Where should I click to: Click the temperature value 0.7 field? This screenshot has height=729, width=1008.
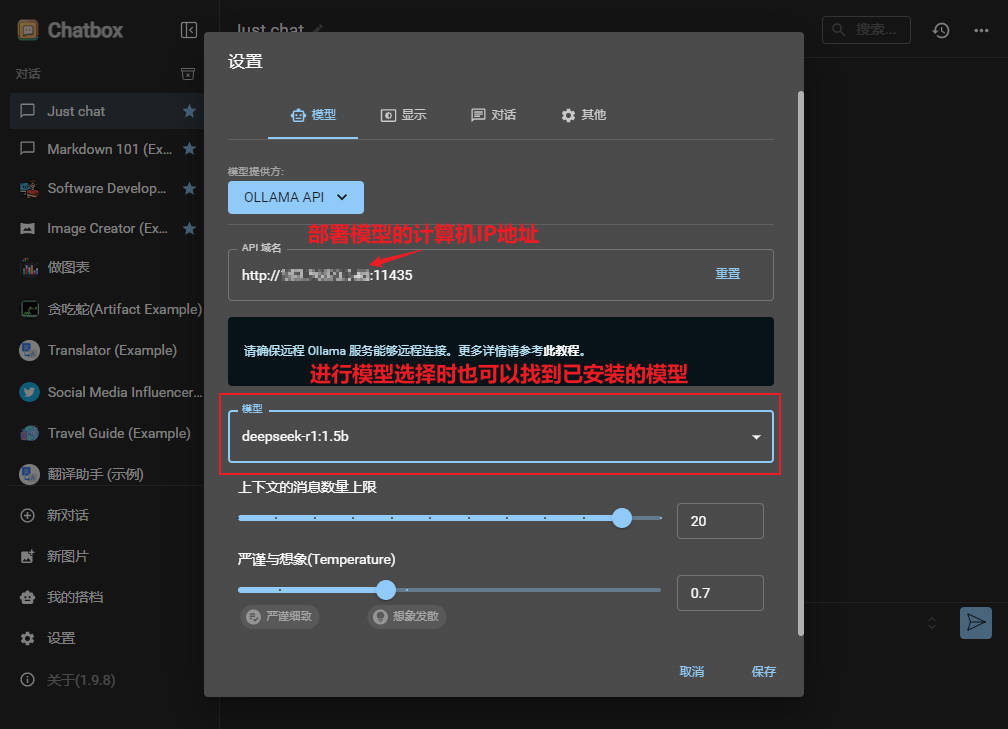pyautogui.click(x=720, y=593)
